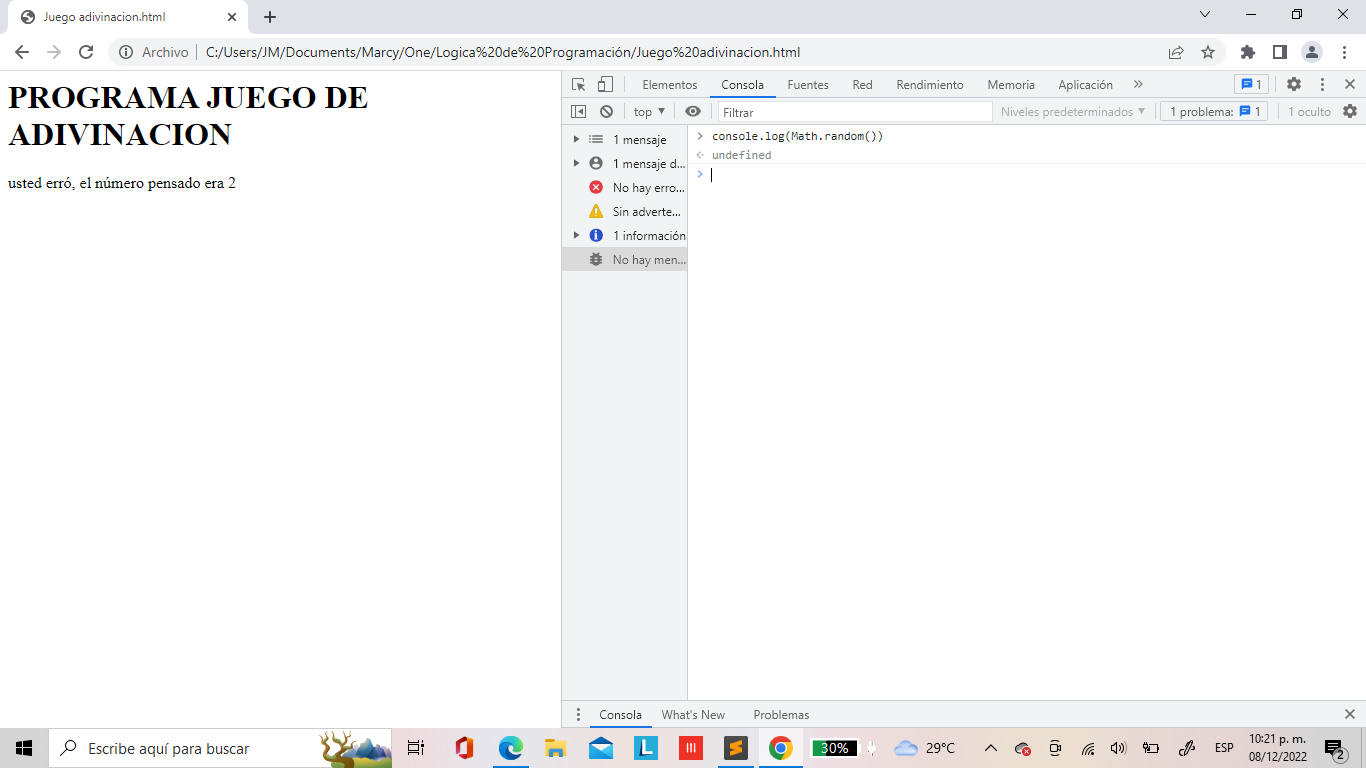Share this page via the share icon
Image resolution: width=1366 pixels, height=768 pixels.
tap(1176, 52)
